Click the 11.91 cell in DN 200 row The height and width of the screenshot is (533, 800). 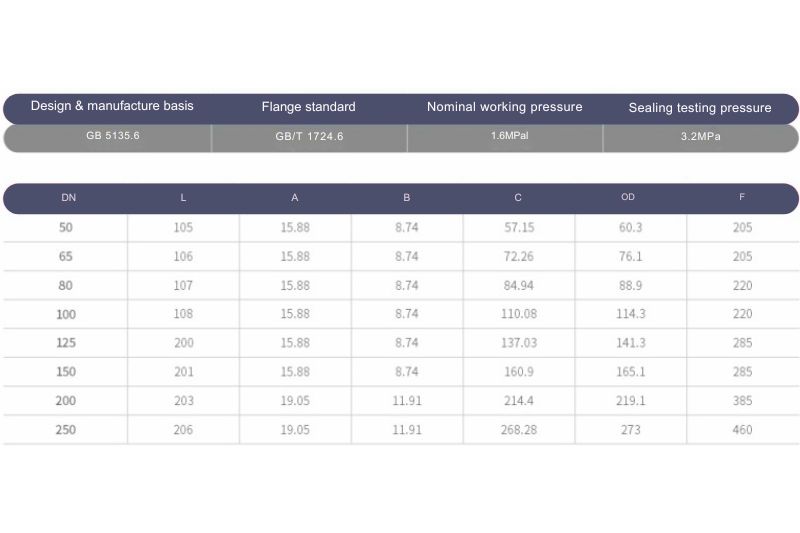(x=407, y=400)
